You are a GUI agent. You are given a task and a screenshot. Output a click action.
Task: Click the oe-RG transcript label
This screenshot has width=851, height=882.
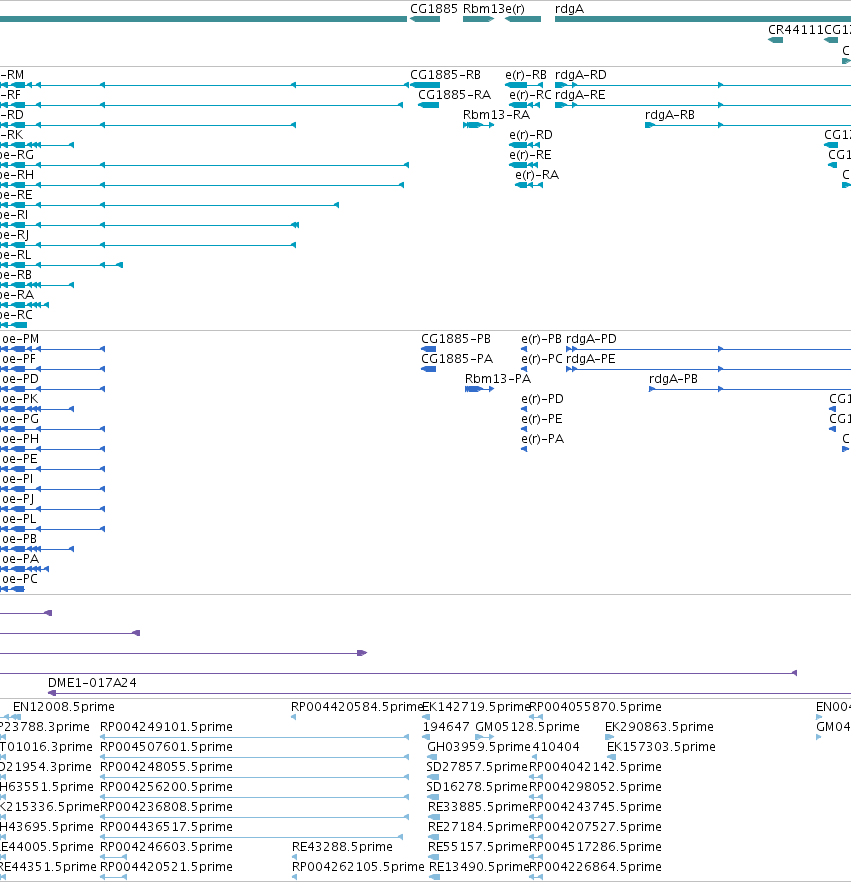click(x=17, y=155)
